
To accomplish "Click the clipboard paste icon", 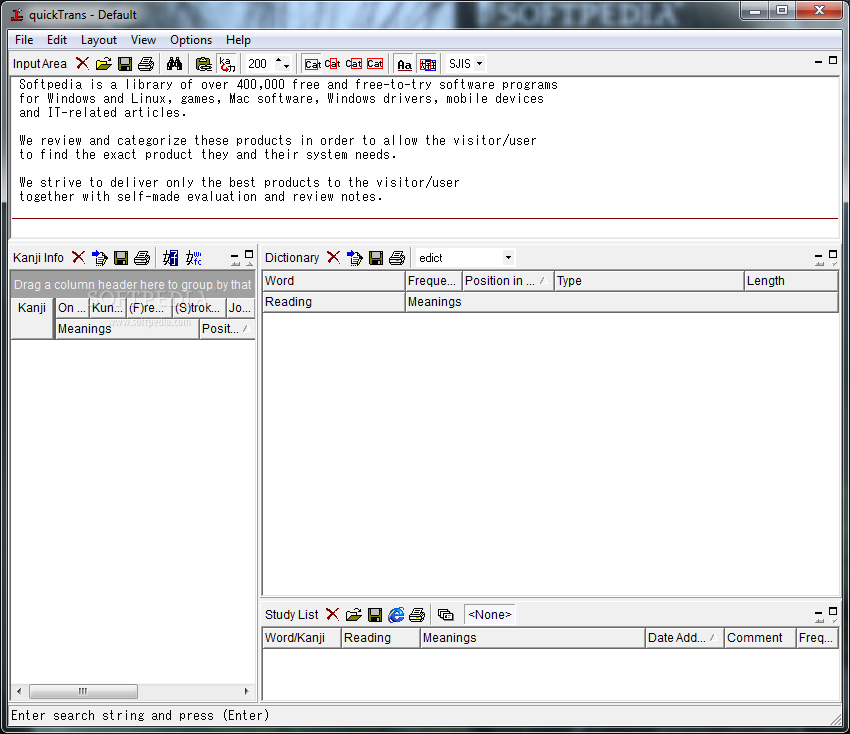I will [203, 63].
